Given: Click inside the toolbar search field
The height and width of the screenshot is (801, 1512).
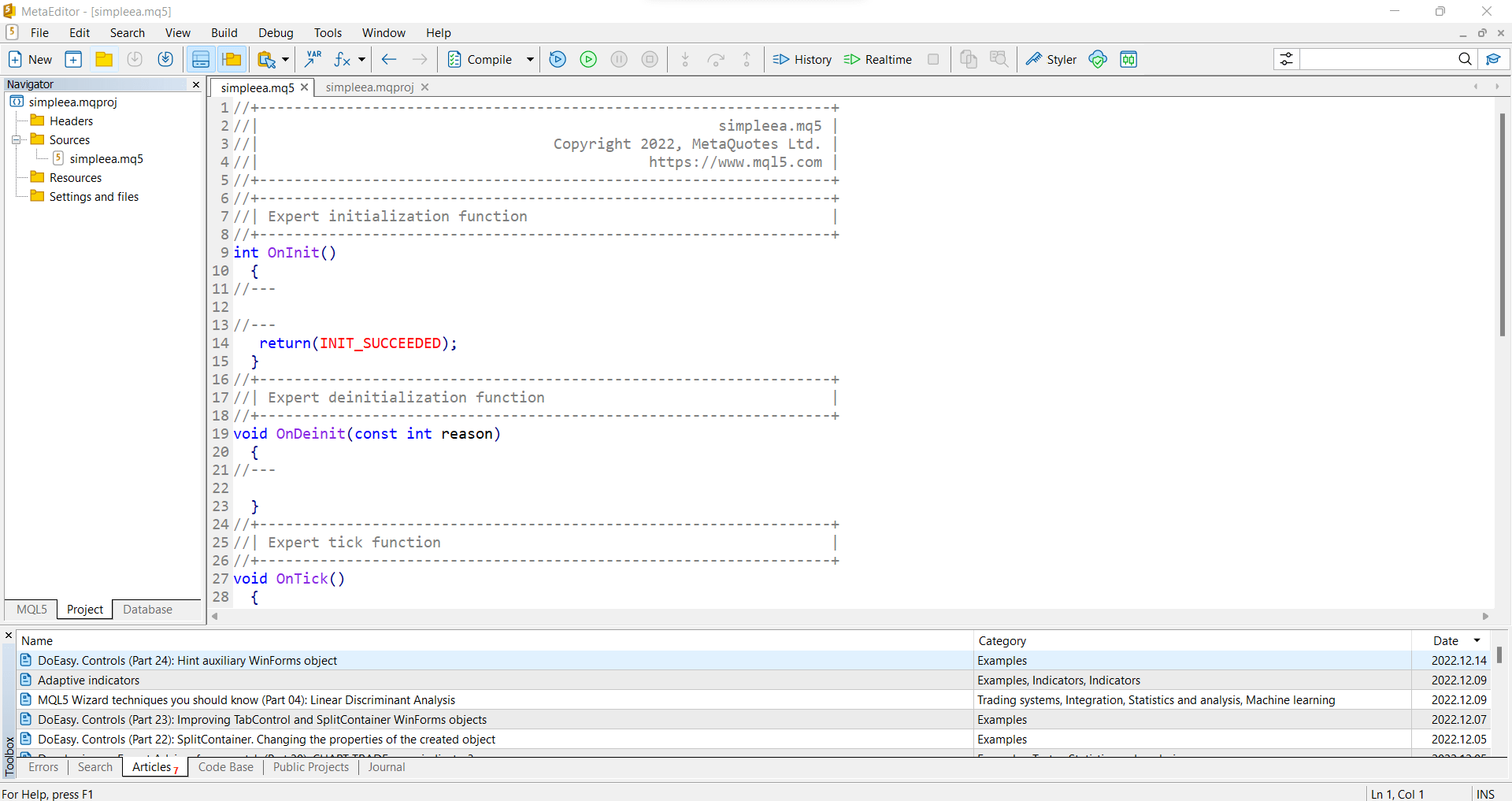Looking at the screenshot, I should coord(1377,59).
